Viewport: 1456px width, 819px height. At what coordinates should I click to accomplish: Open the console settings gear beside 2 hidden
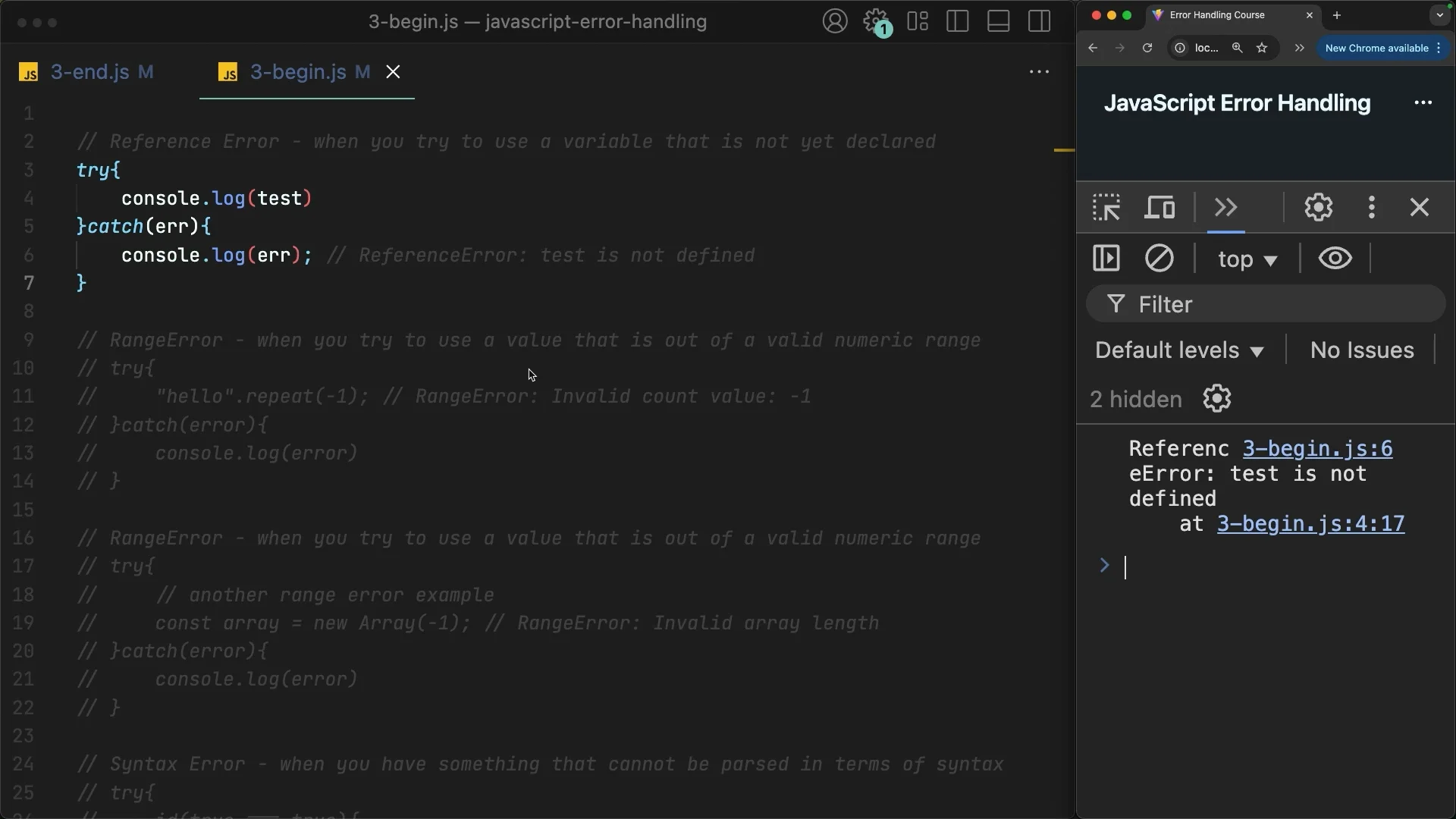click(1216, 399)
